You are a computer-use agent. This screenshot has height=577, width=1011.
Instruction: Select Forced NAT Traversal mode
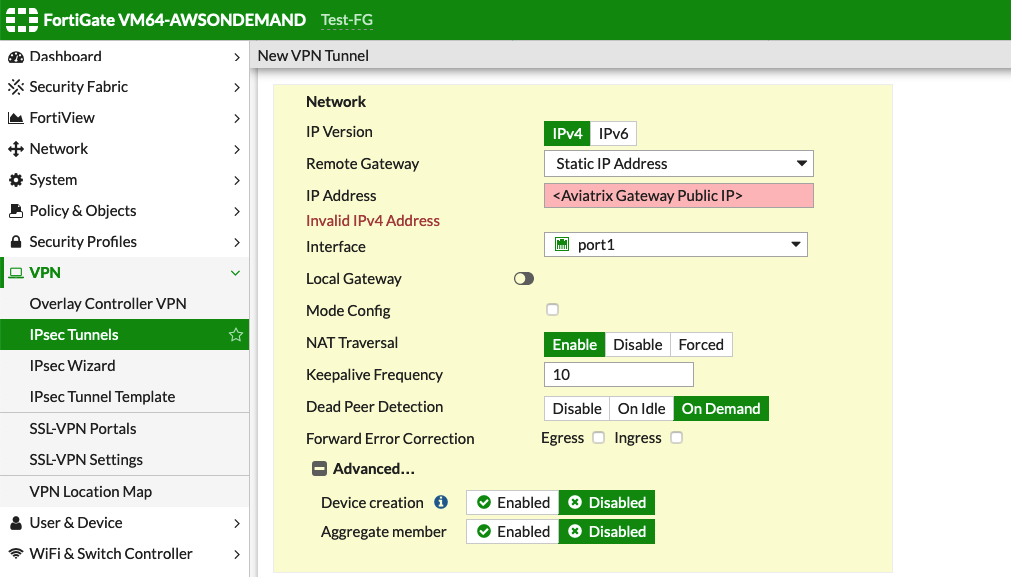click(701, 344)
